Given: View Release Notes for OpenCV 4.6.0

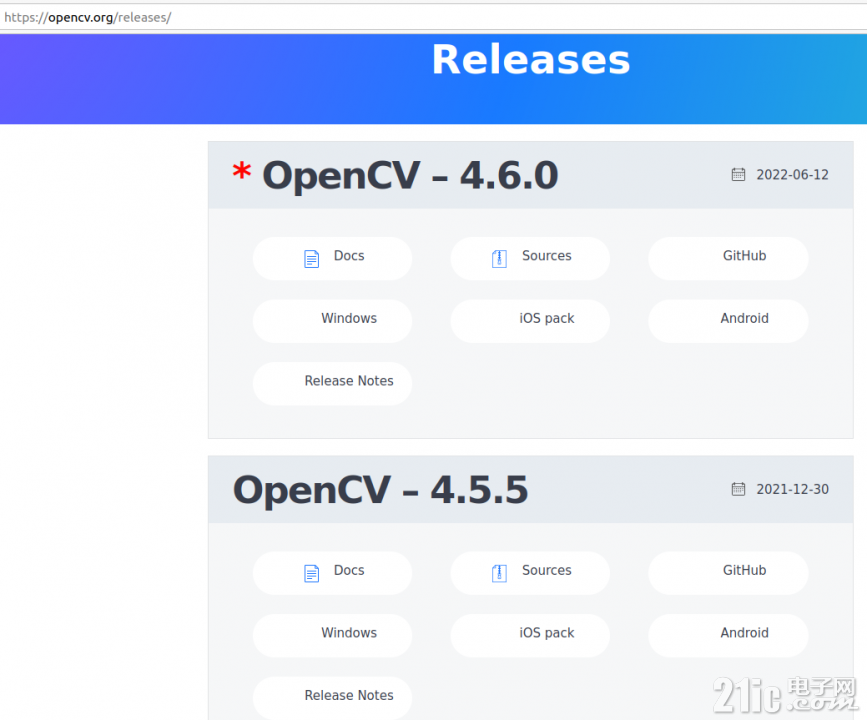Looking at the screenshot, I should pos(332,383).
